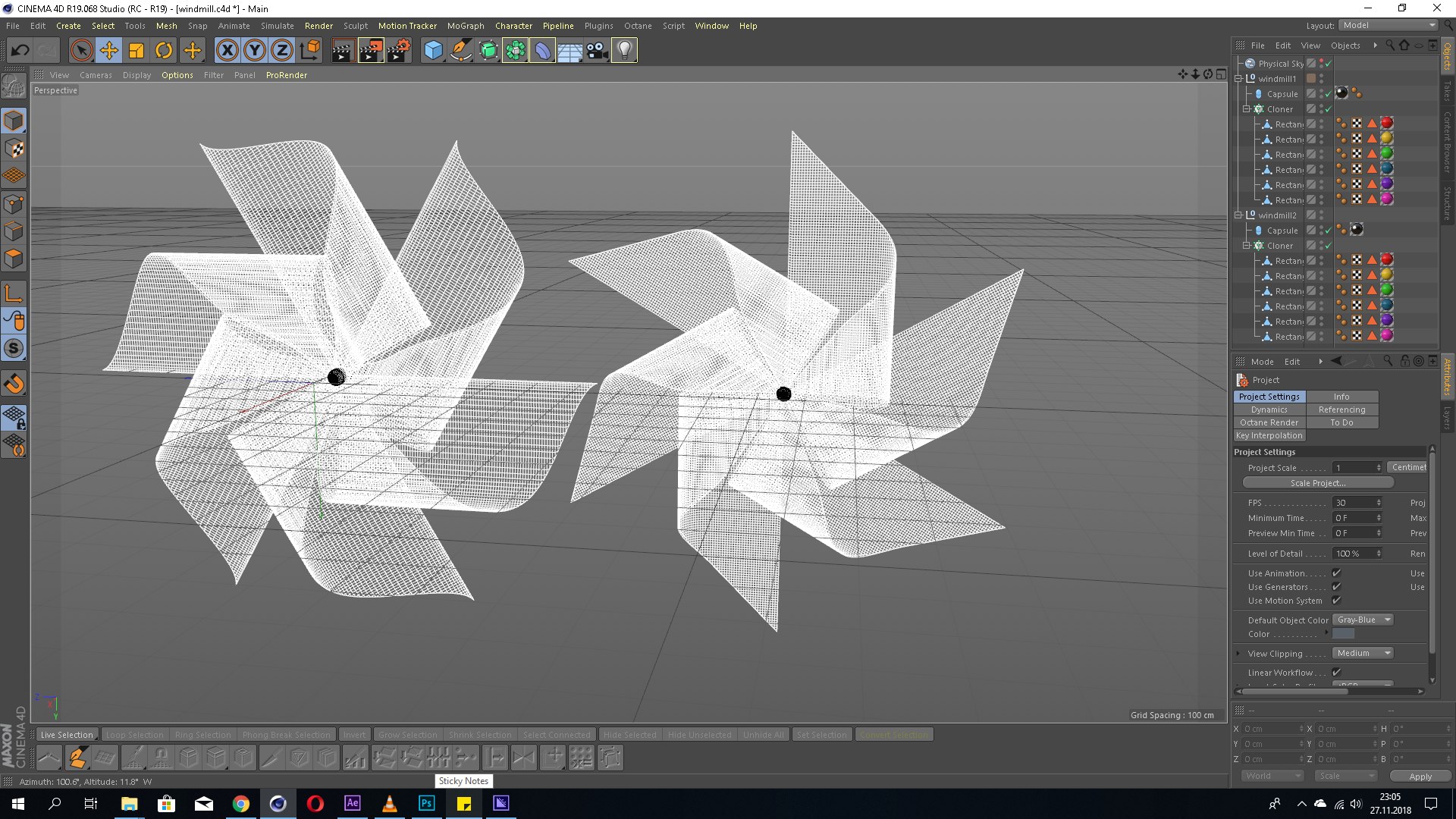Toggle the Enable Axis tool
The width and height of the screenshot is (1456, 819).
(x=14, y=293)
